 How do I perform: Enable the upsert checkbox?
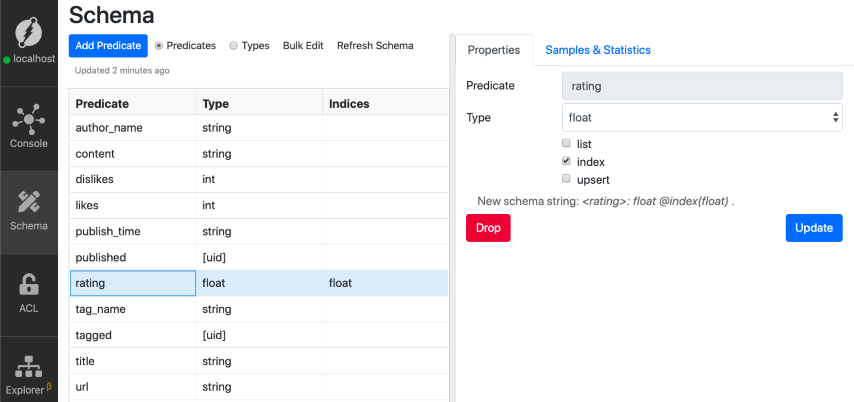(x=566, y=179)
